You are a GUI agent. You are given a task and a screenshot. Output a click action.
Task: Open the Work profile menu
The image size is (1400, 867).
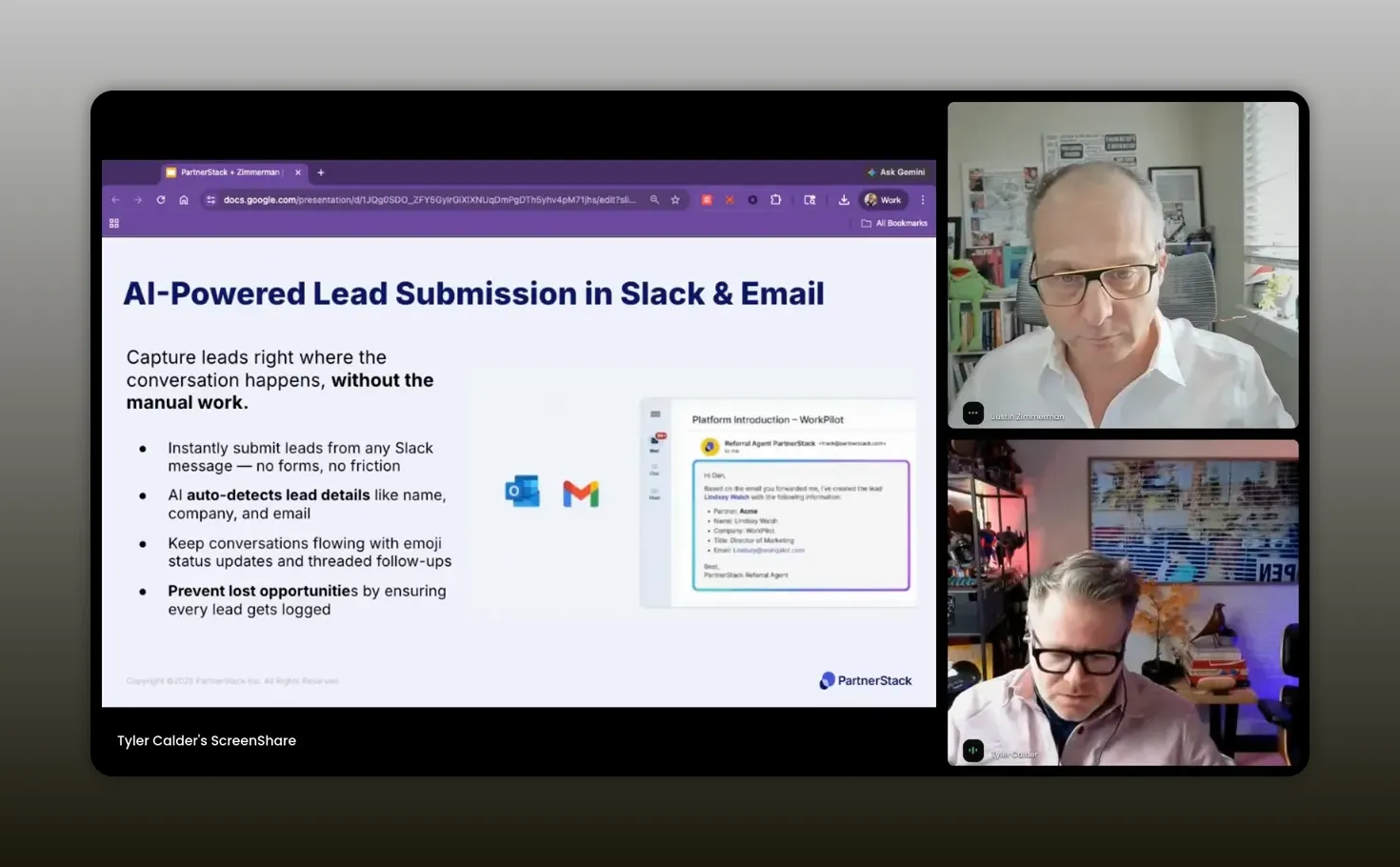pos(883,200)
